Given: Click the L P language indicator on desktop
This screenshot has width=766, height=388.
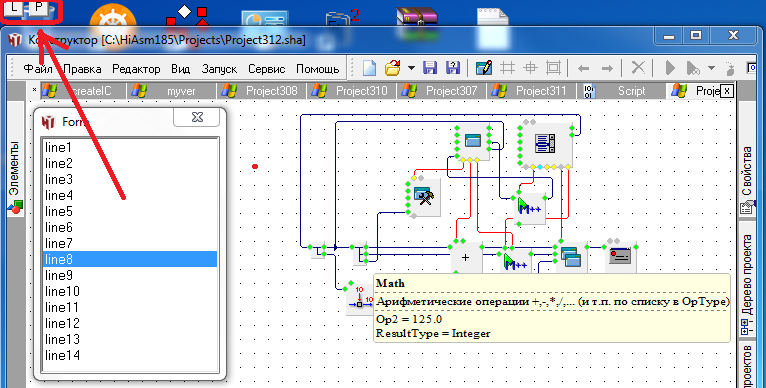Looking at the screenshot, I should [31, 11].
